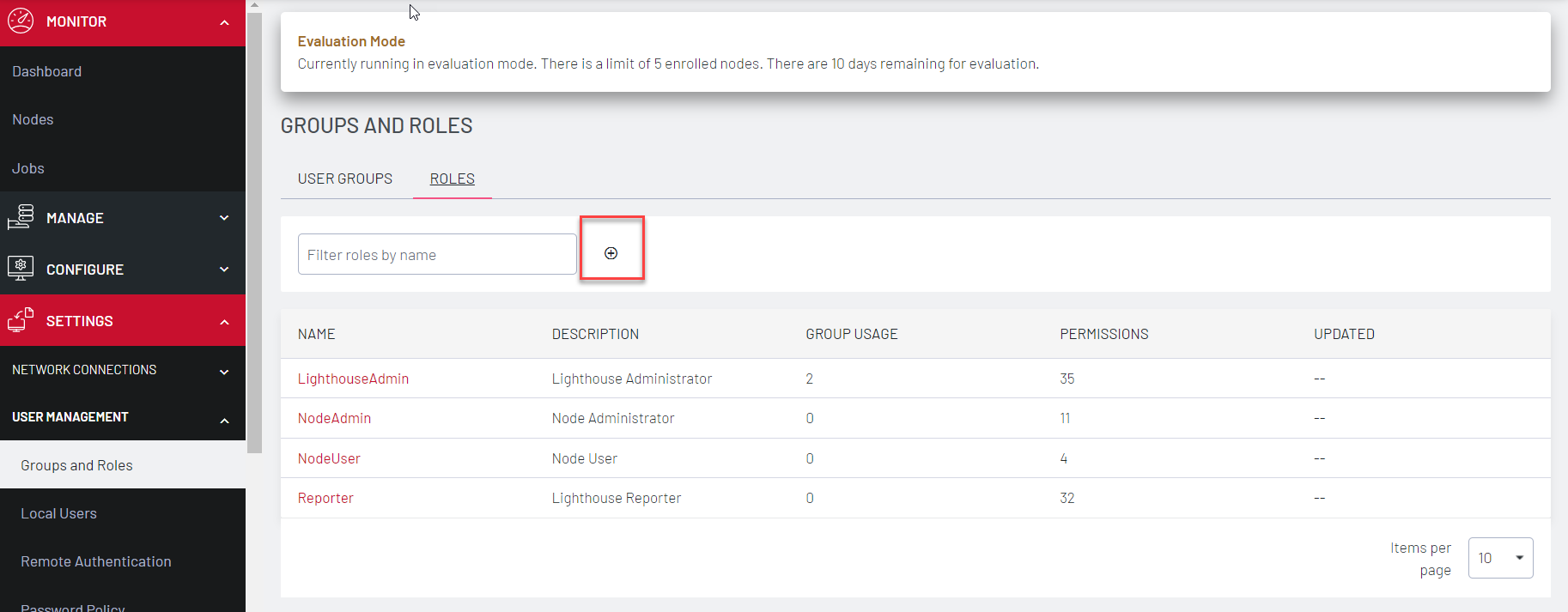Switch to the User Groups tab
Image resolution: width=1568 pixels, height=612 pixels.
(x=344, y=179)
